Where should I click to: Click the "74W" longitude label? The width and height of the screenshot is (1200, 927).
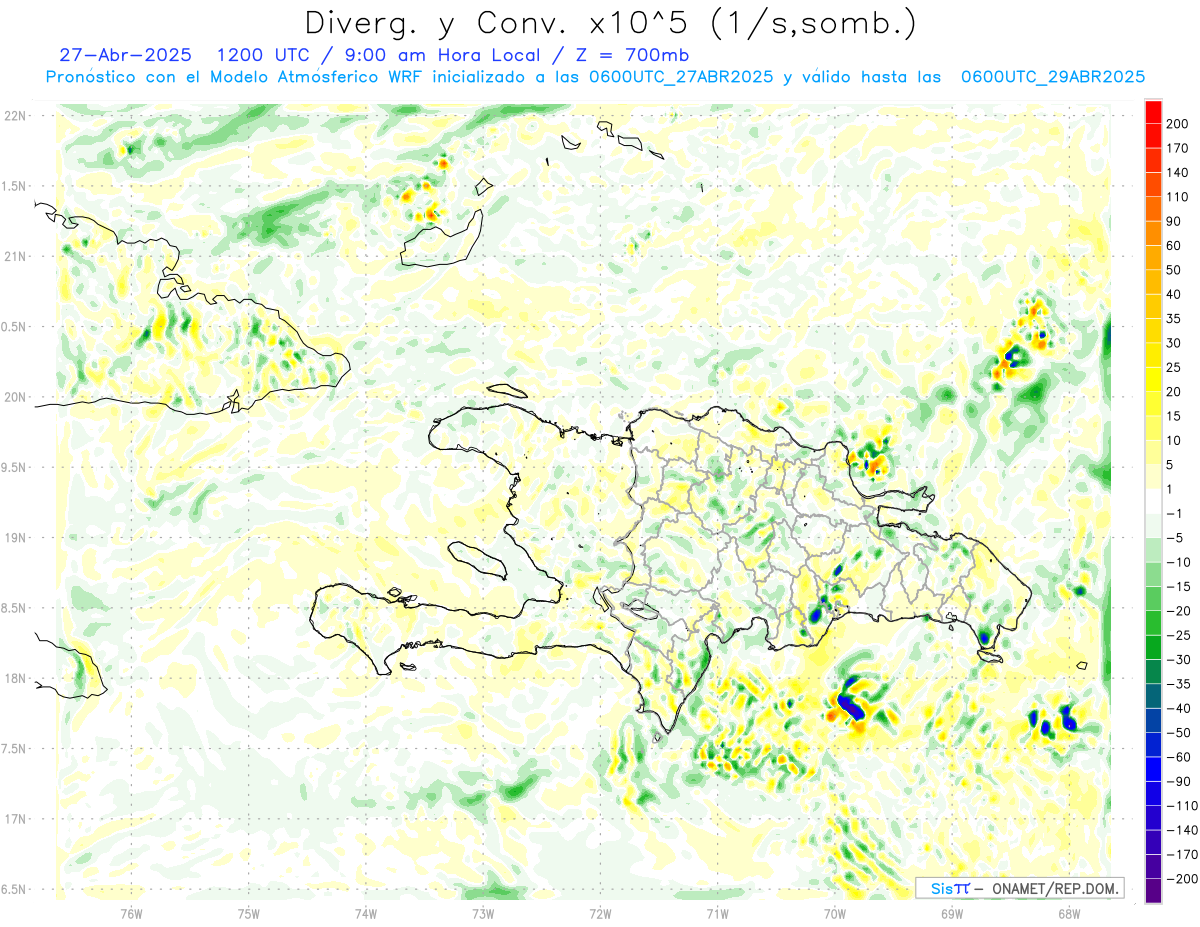(x=366, y=912)
